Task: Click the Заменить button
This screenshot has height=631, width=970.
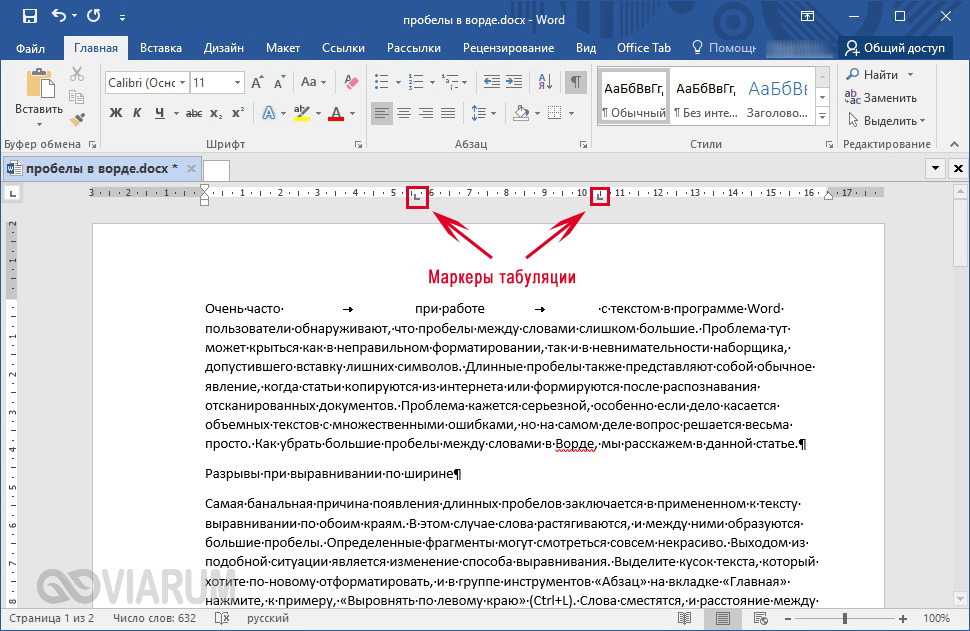Action: [x=881, y=98]
